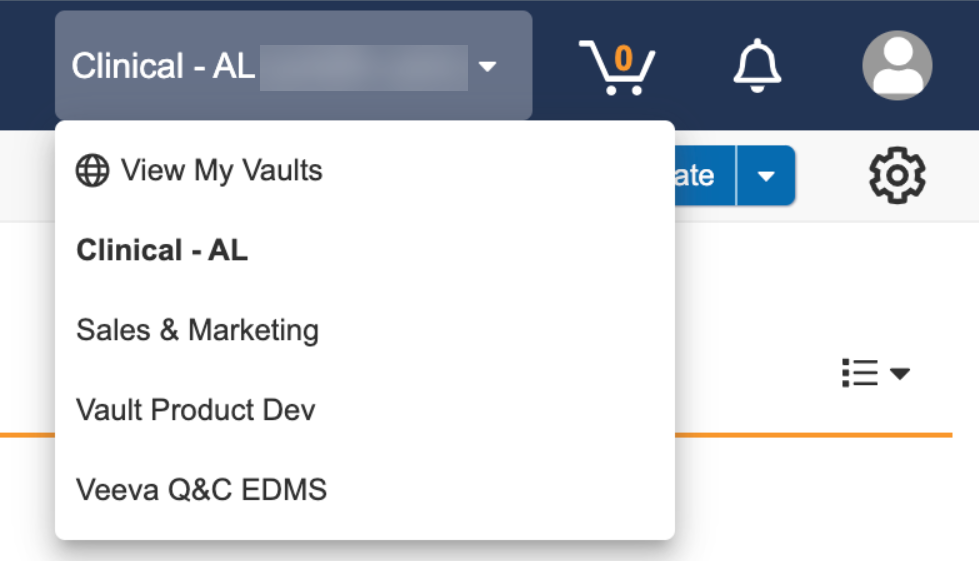The image size is (979, 561).
Task: Open the shopping cart icon
Action: click(616, 69)
